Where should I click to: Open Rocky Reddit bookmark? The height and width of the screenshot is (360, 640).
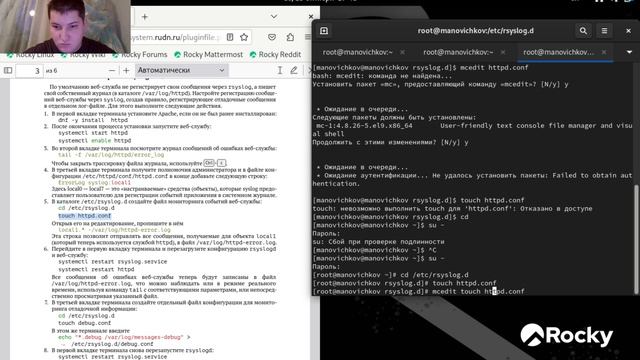(276, 54)
